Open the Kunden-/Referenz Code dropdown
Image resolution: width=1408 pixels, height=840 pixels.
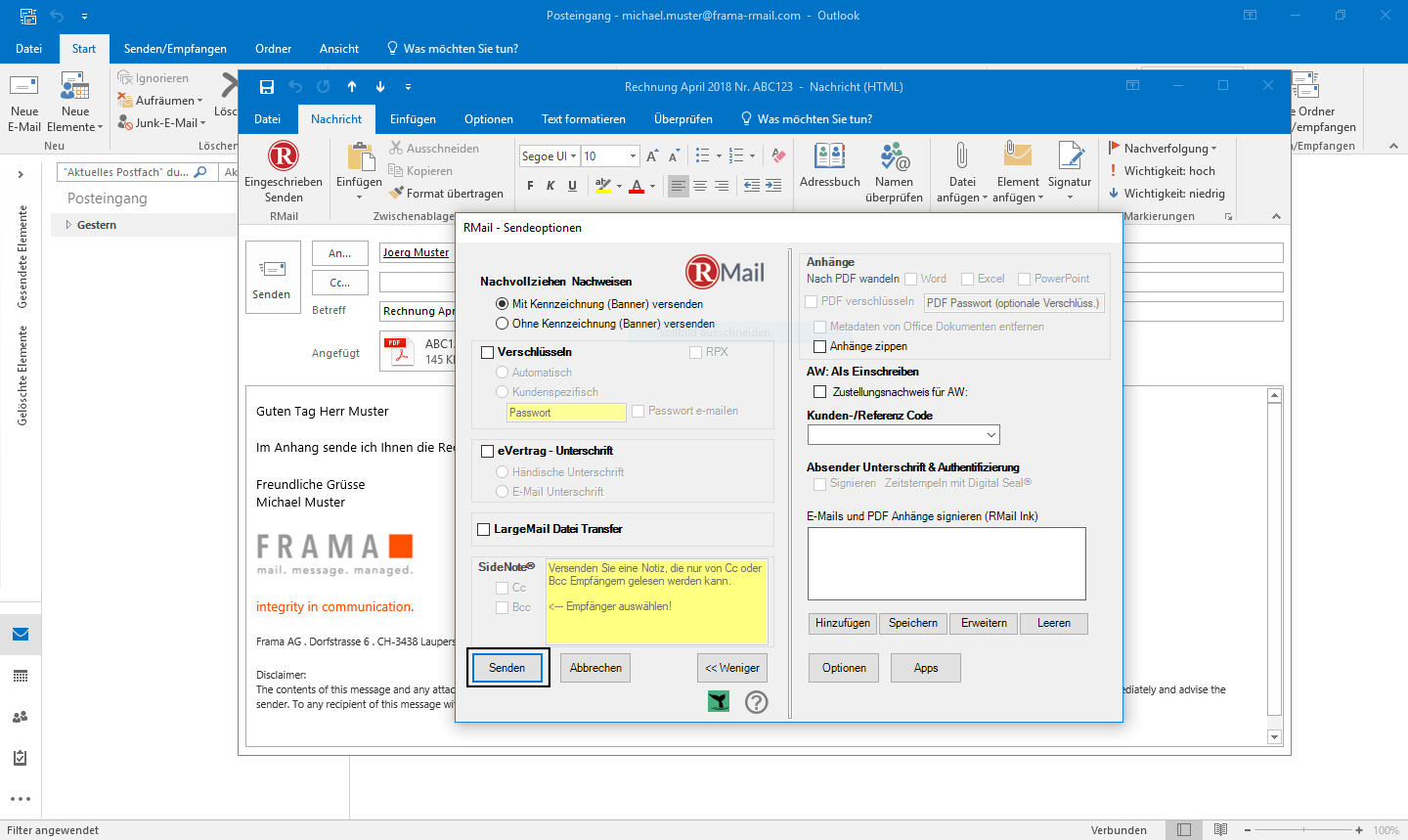(991, 434)
